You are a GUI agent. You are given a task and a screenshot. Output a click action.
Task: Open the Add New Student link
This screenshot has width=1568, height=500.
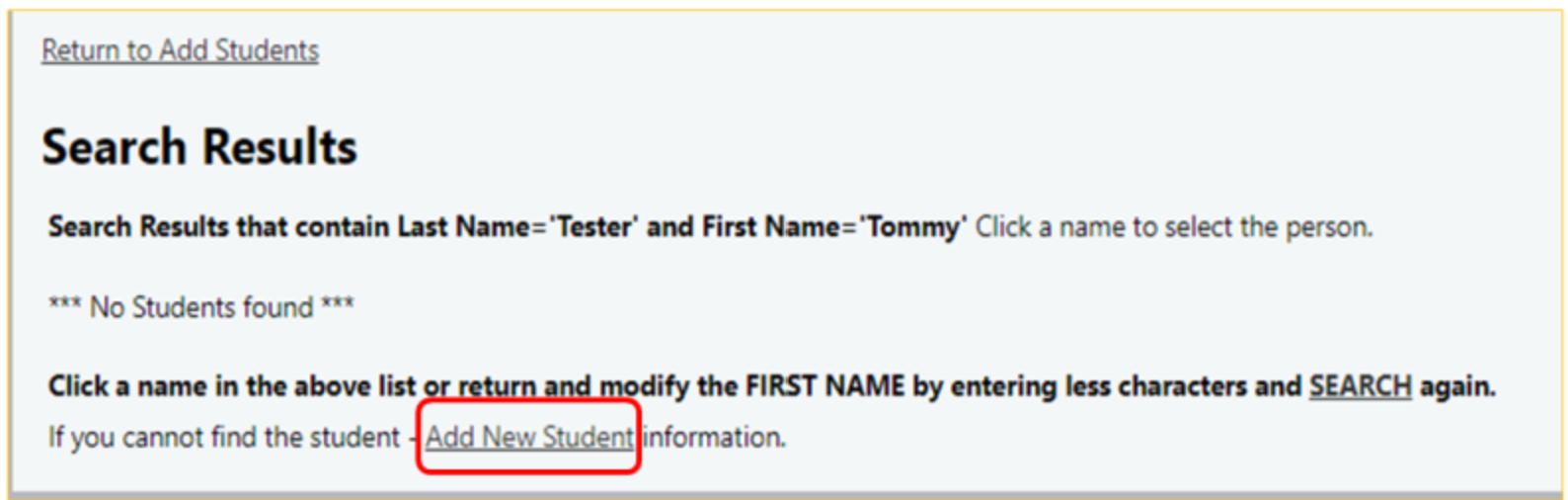point(529,437)
